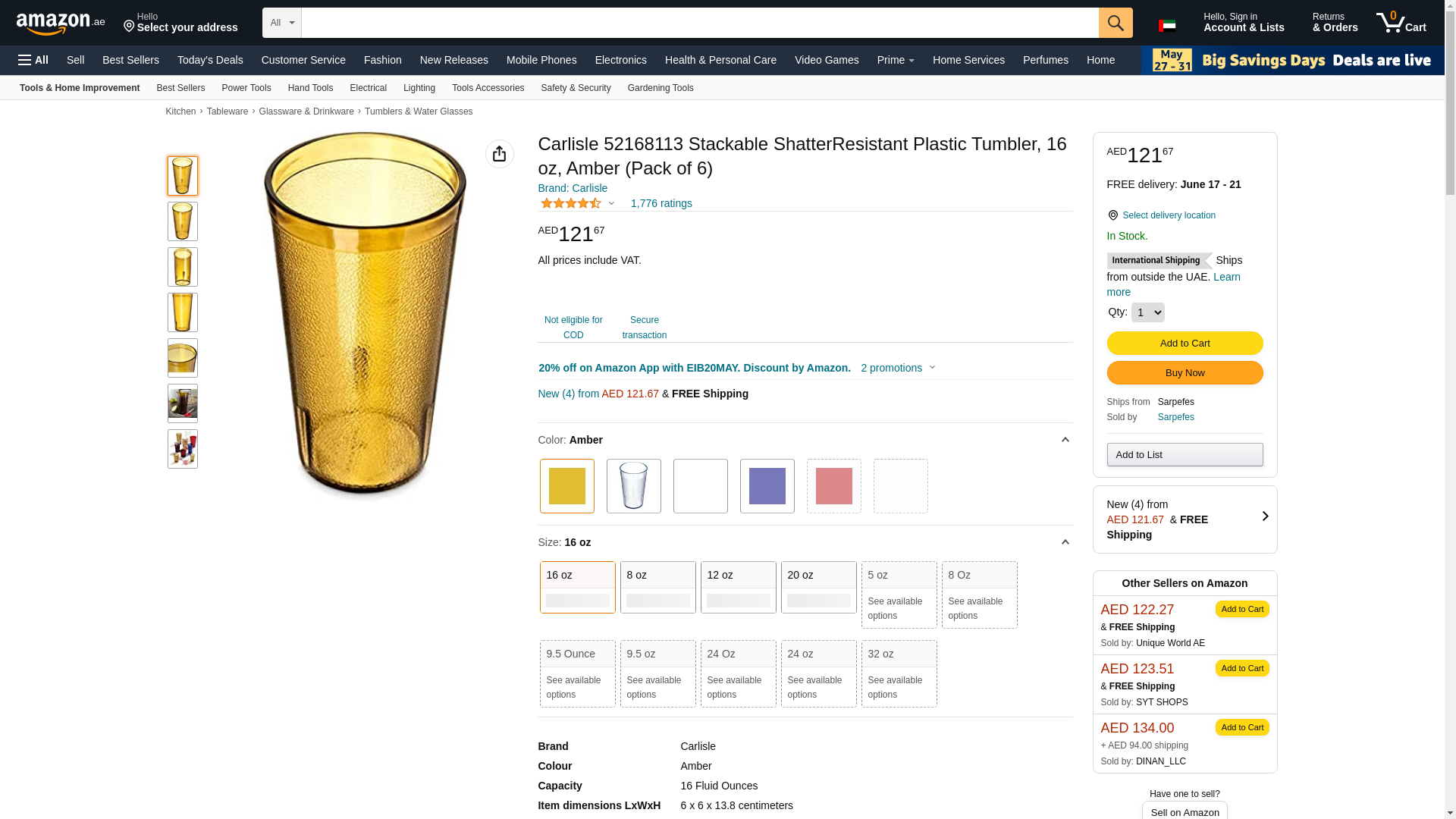Screen dimensions: 1456x819
Task: Click the Amazon.ae logo
Action: click(61, 24)
